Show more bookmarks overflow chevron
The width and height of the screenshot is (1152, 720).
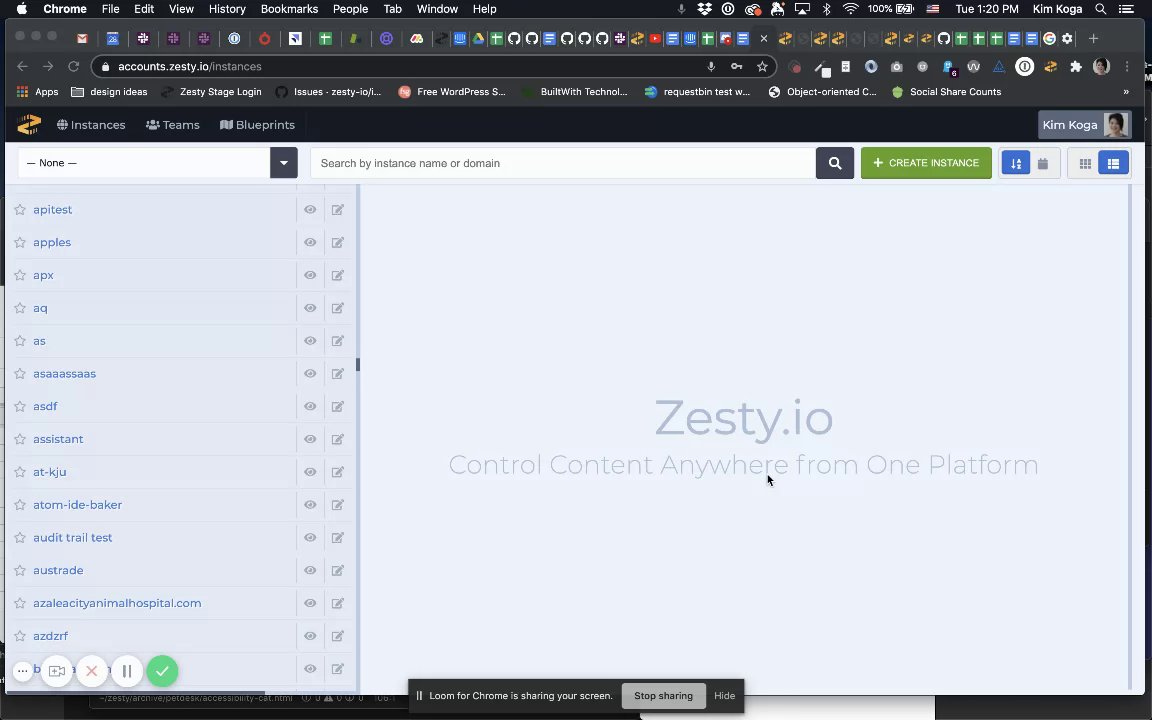tap(1126, 92)
